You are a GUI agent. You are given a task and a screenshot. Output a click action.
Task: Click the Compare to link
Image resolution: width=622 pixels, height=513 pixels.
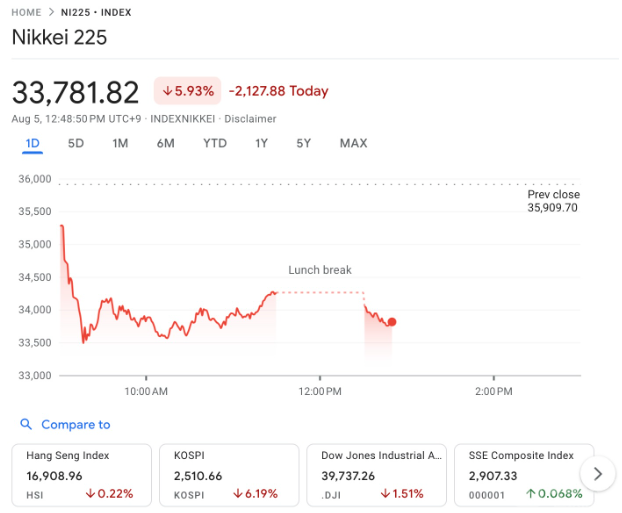(x=75, y=425)
